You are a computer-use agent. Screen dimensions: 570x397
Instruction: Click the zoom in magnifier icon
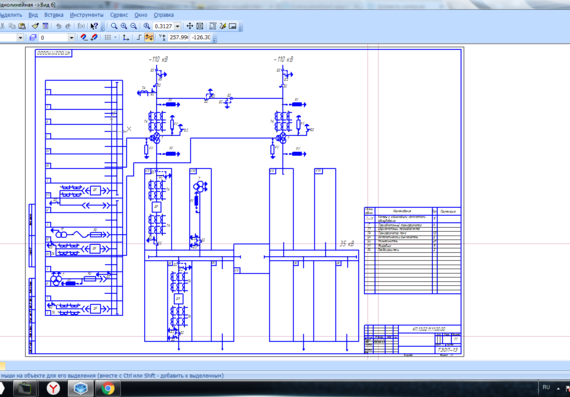[124, 26]
